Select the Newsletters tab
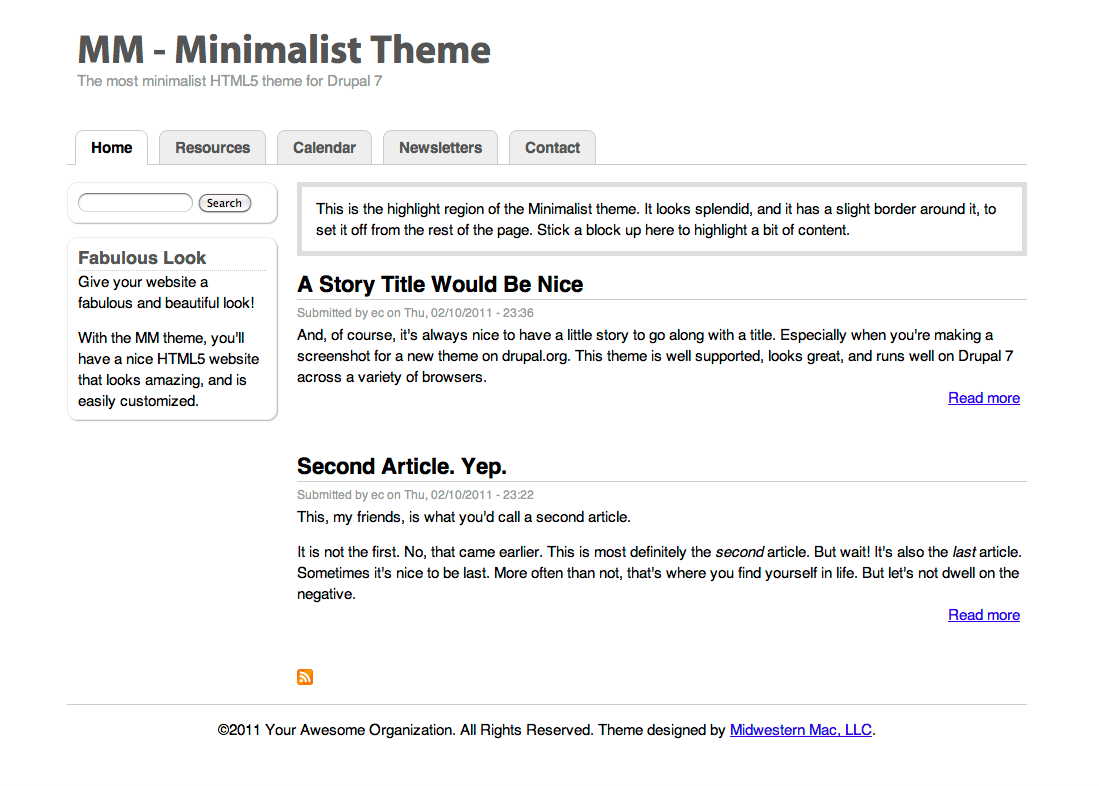Image resolution: width=1099 pixels, height=786 pixels. pyautogui.click(x=440, y=148)
